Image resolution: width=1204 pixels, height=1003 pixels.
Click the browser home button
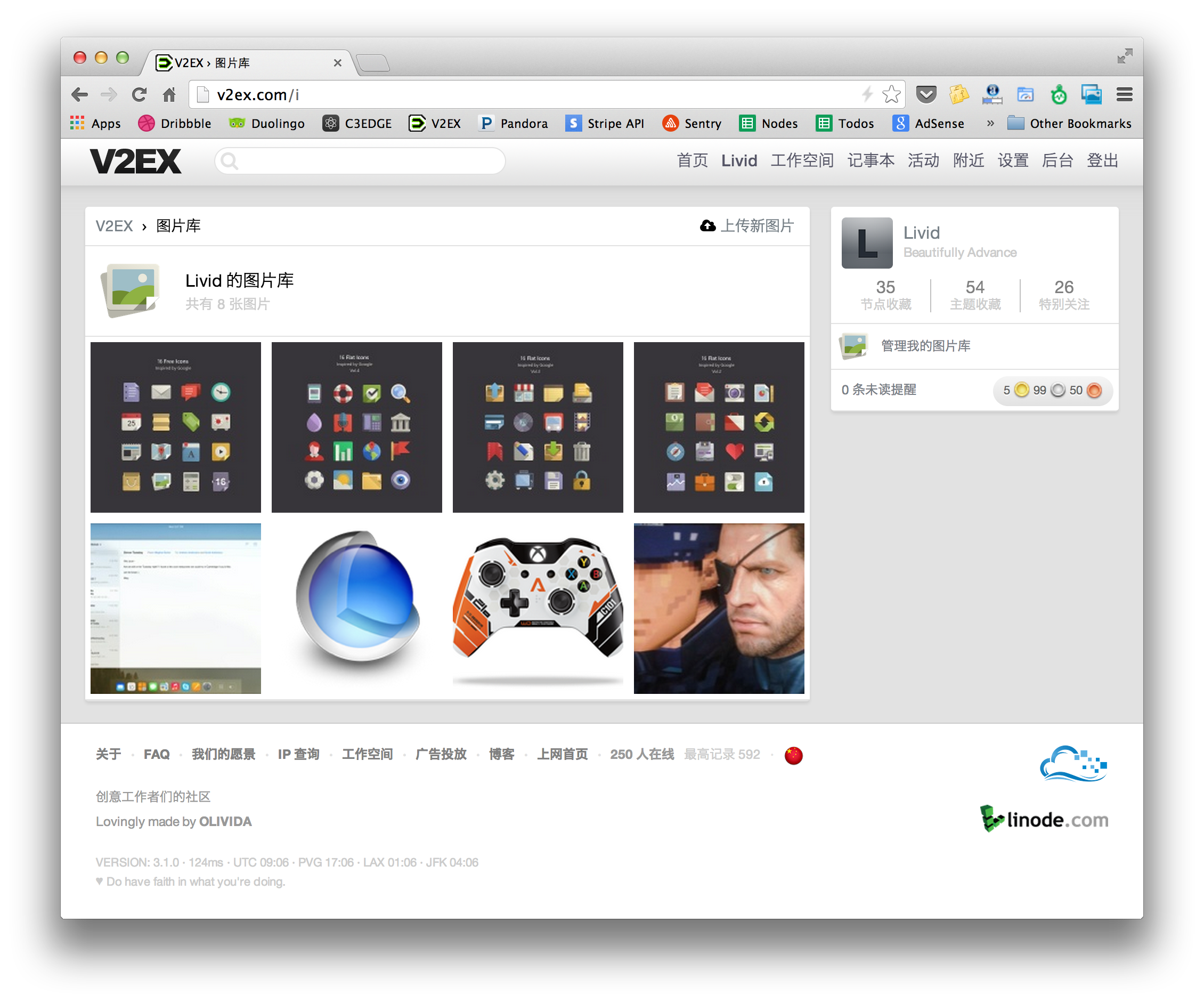coord(169,94)
